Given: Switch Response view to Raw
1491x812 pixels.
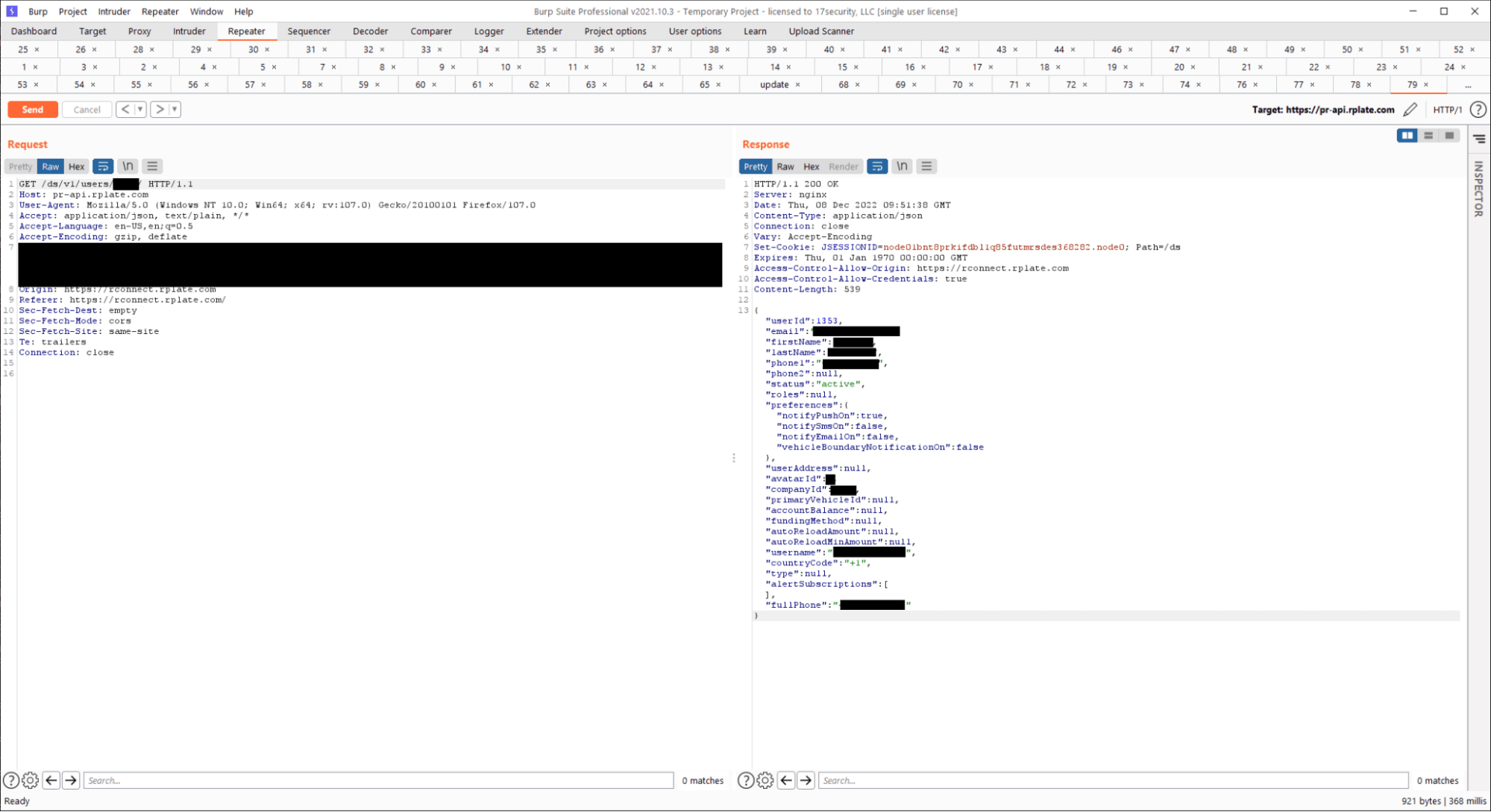Looking at the screenshot, I should [x=785, y=166].
